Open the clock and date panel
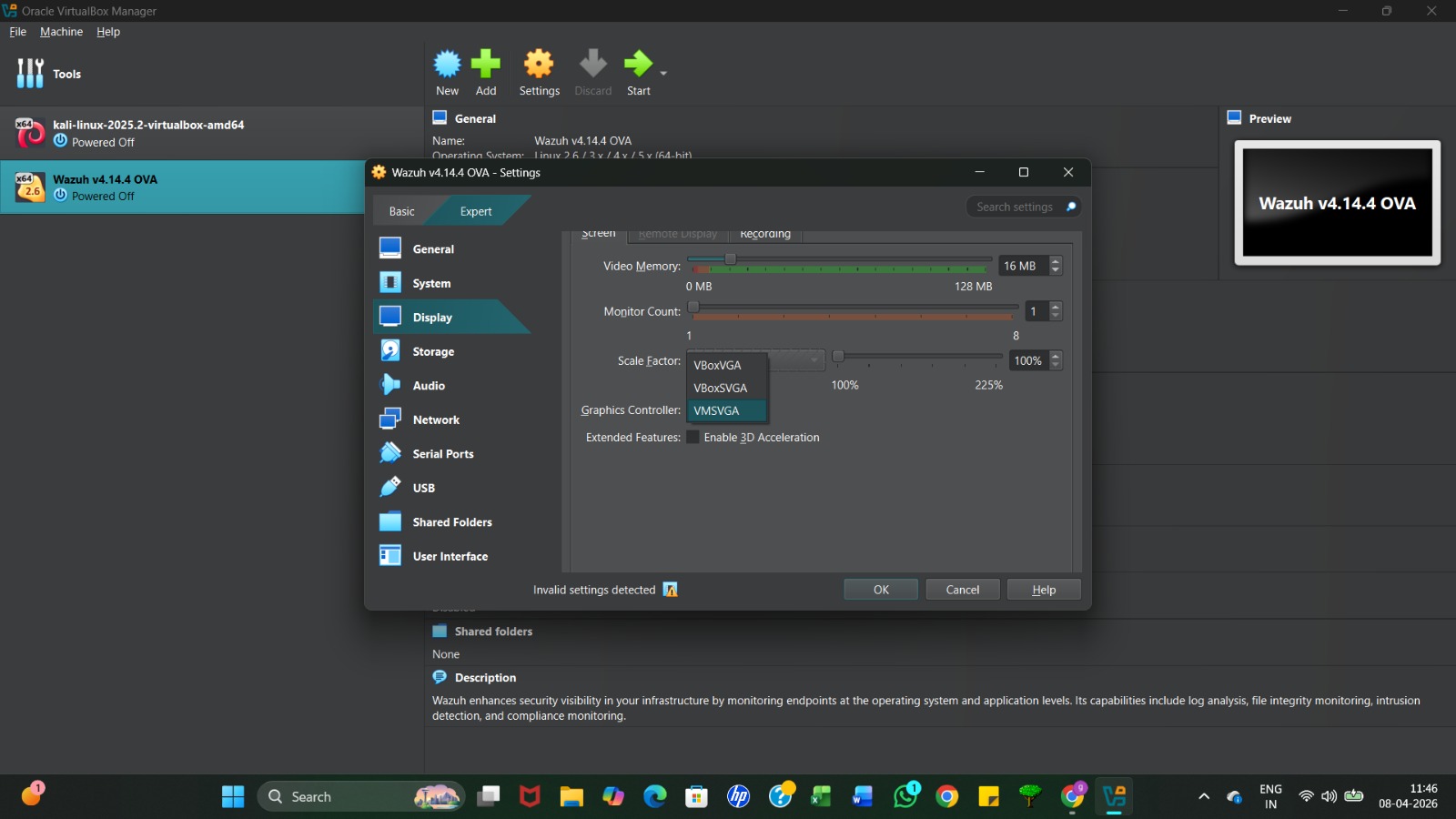The height and width of the screenshot is (819, 1456). click(1408, 796)
